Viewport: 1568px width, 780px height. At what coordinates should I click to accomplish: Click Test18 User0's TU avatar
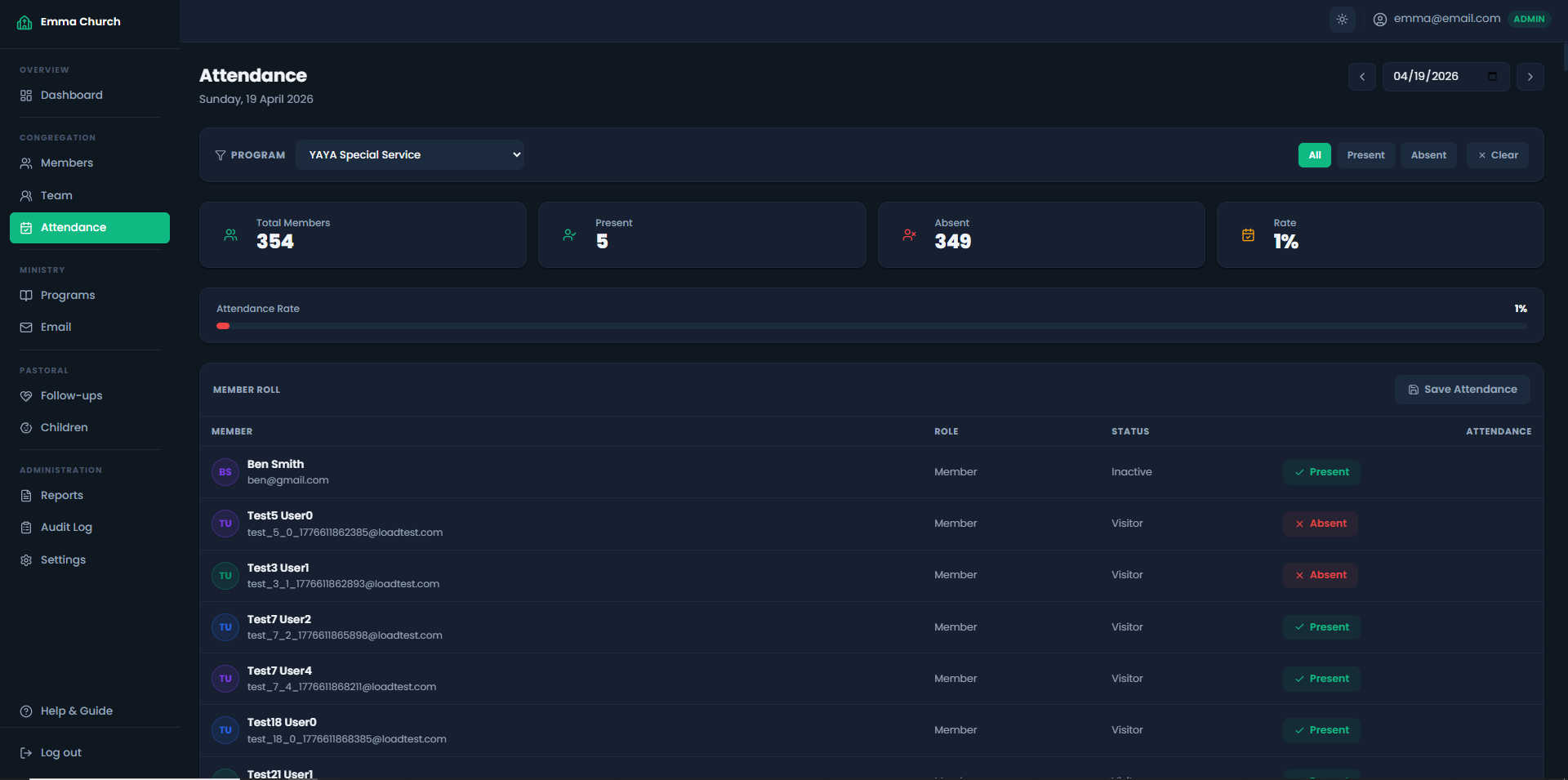(225, 730)
